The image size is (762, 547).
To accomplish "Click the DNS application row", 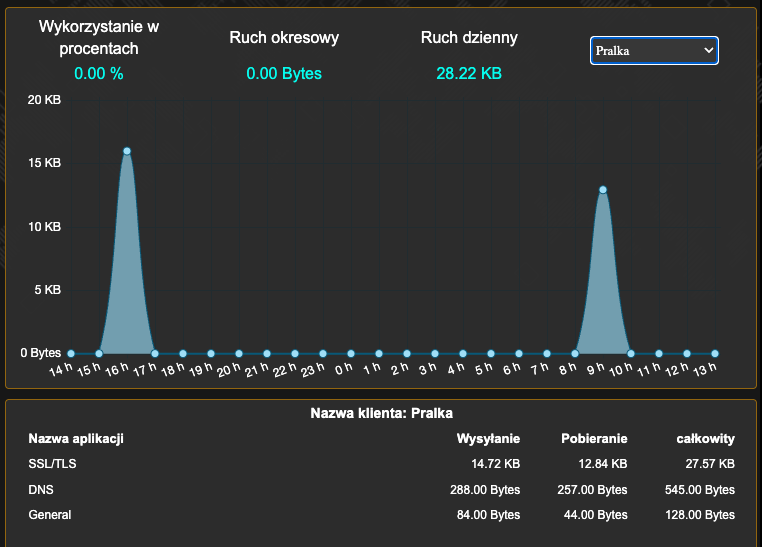I will [x=43, y=490].
